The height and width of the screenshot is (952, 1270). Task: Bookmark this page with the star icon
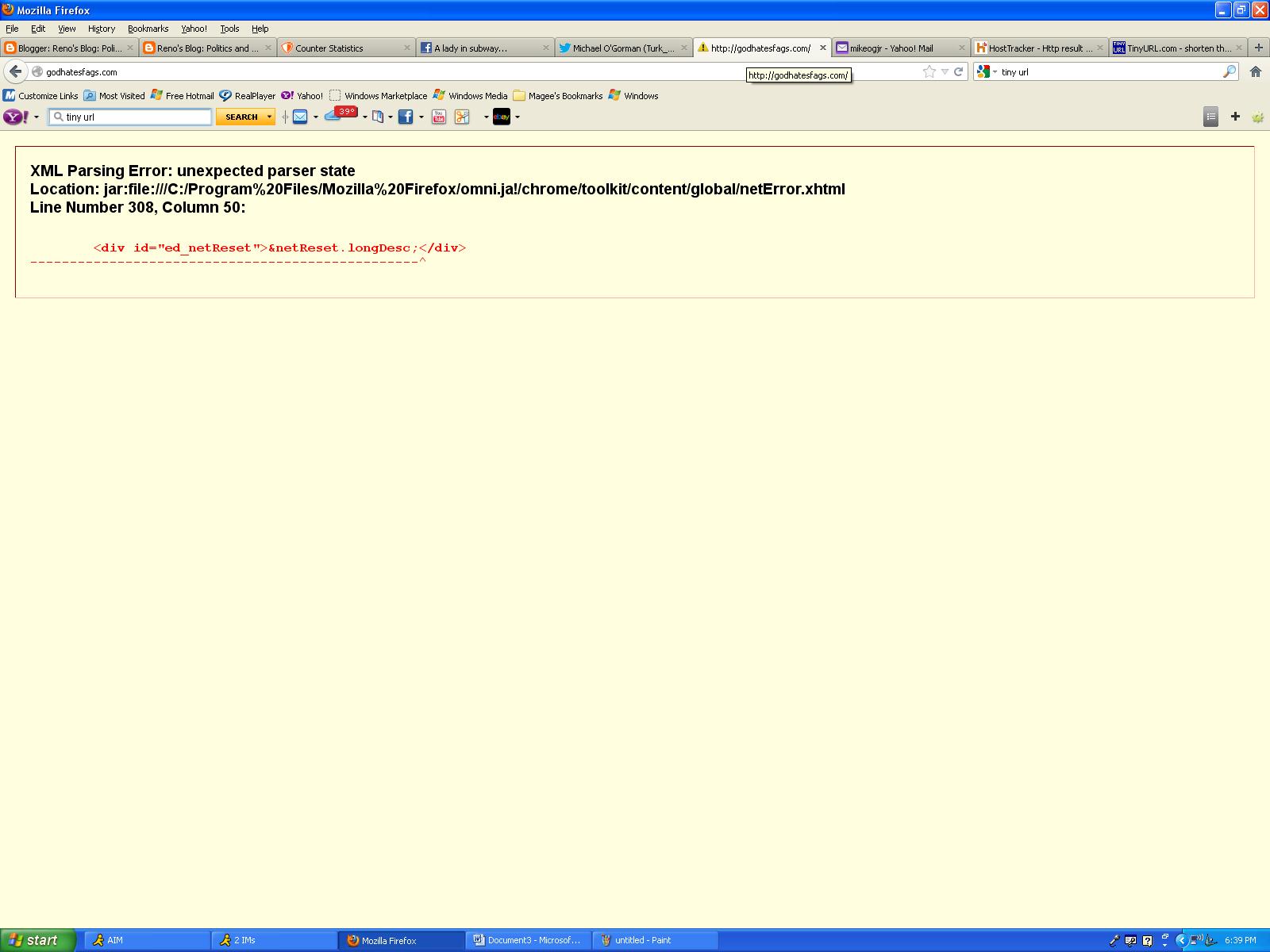929,71
